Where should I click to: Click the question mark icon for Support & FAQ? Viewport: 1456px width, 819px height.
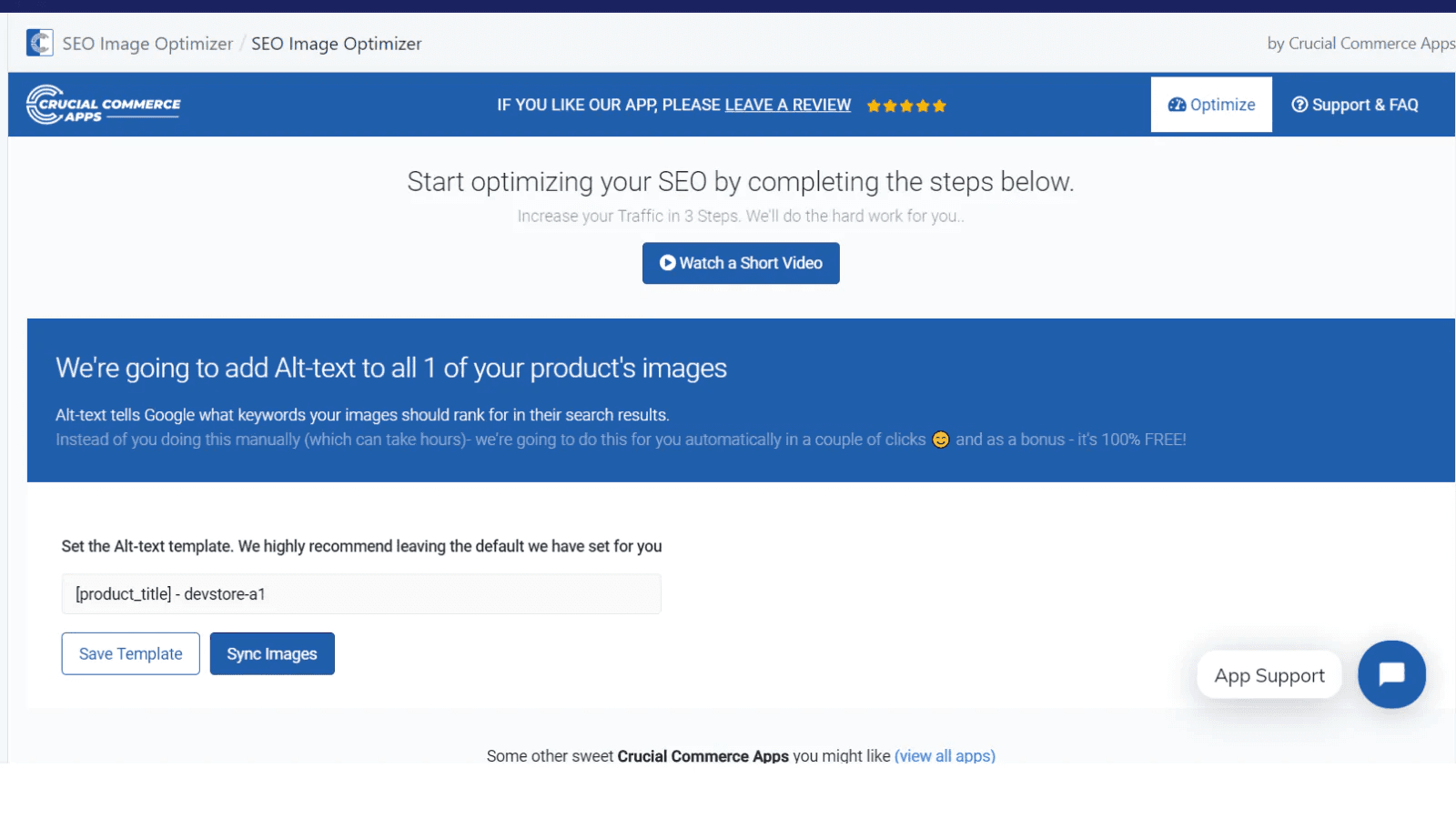(x=1299, y=105)
